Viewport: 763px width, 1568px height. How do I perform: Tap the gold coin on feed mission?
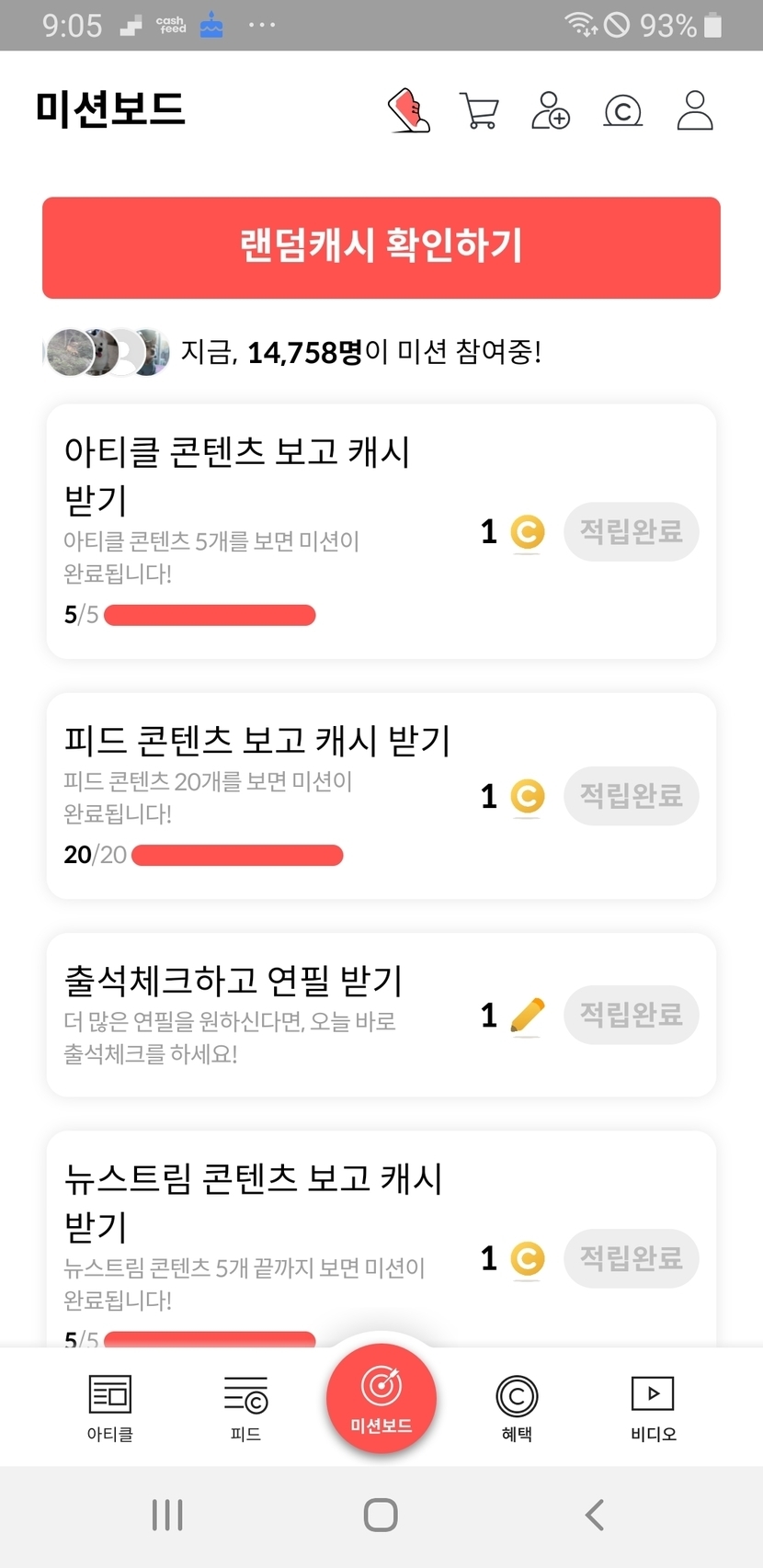click(528, 796)
